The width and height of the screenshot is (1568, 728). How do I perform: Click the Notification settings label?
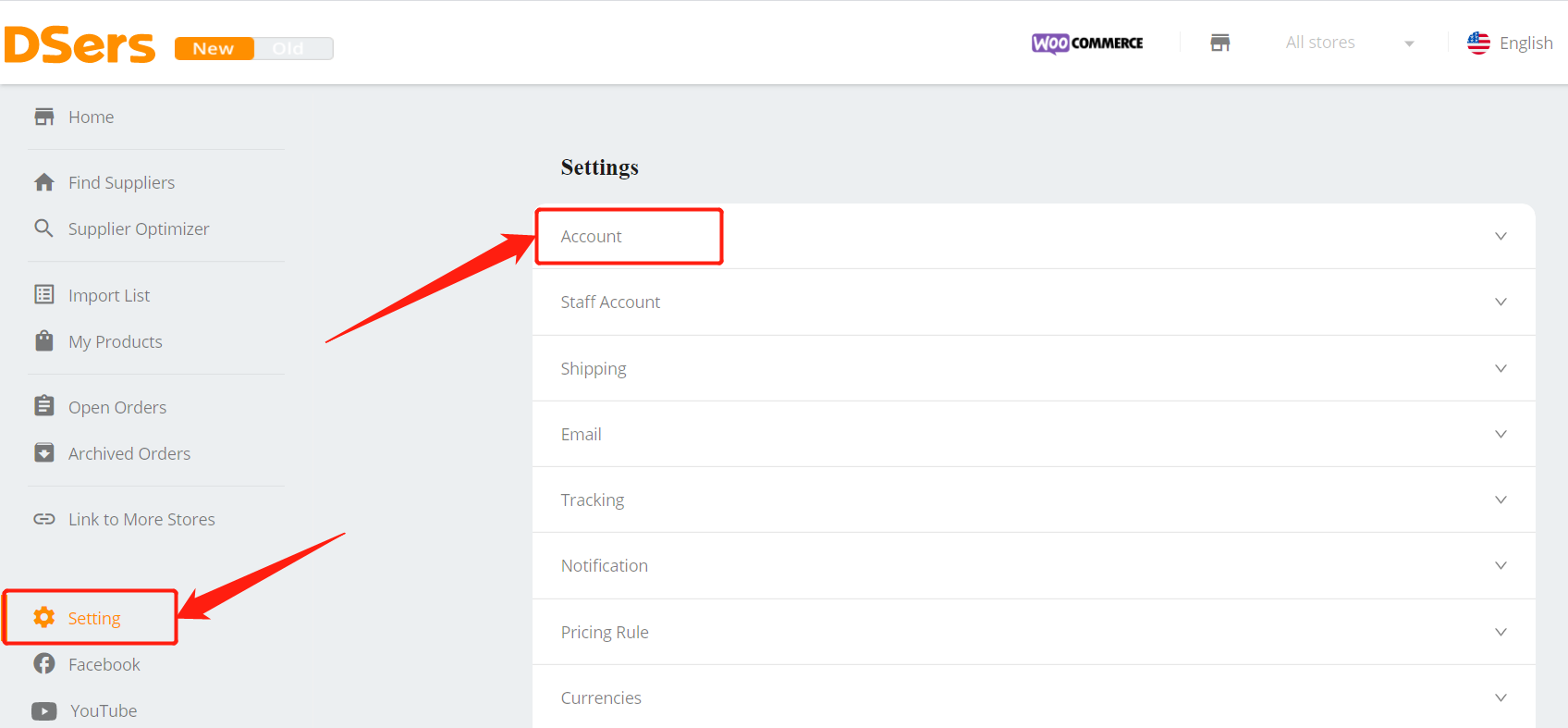click(605, 565)
